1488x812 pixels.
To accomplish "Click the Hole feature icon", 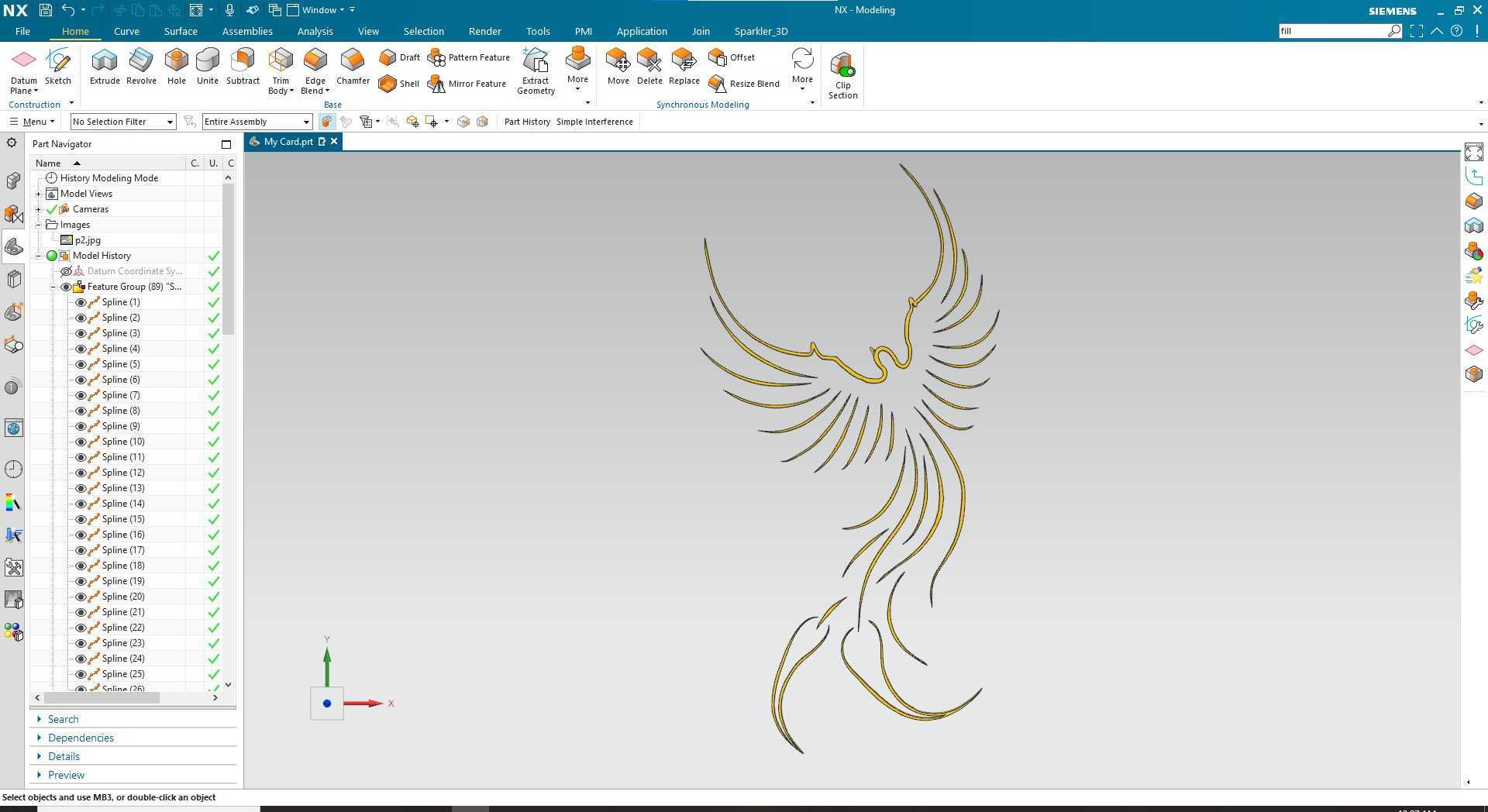I will click(x=177, y=66).
